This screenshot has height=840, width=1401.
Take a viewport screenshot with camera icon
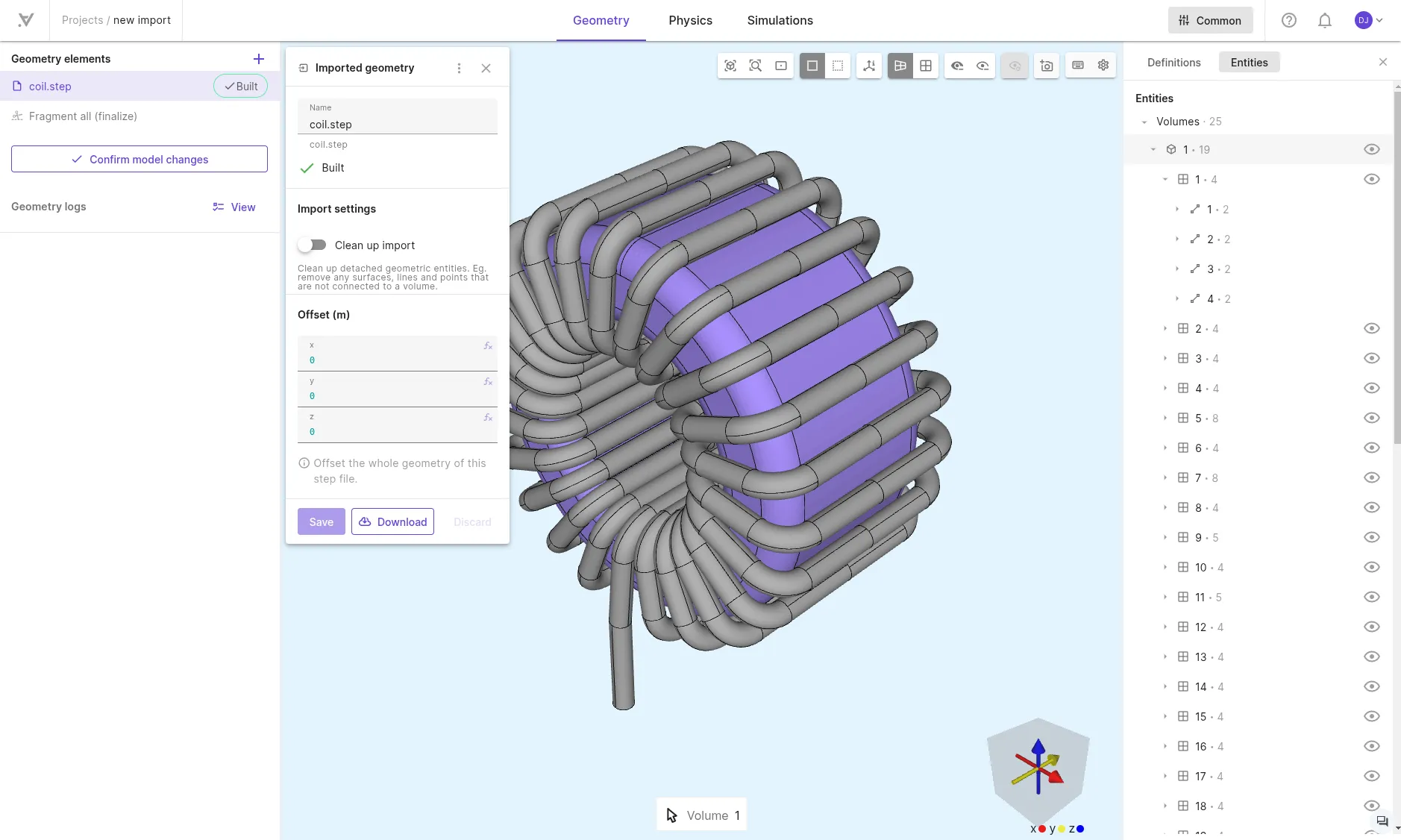coord(1047,66)
